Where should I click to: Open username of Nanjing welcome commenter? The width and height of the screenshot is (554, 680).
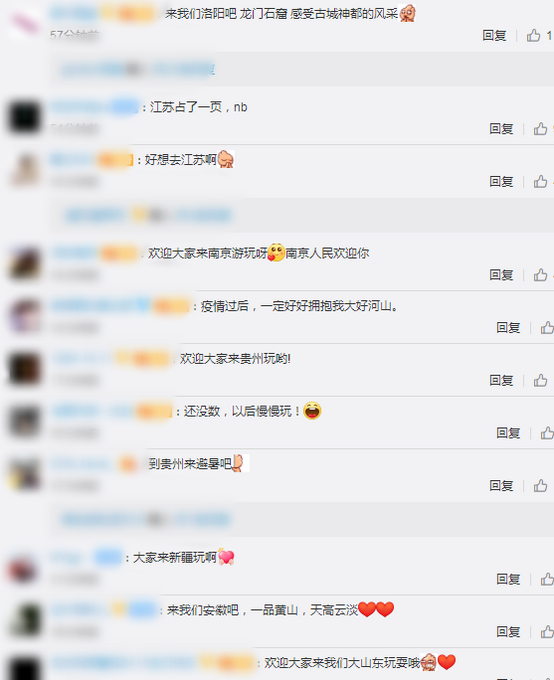pos(74,253)
